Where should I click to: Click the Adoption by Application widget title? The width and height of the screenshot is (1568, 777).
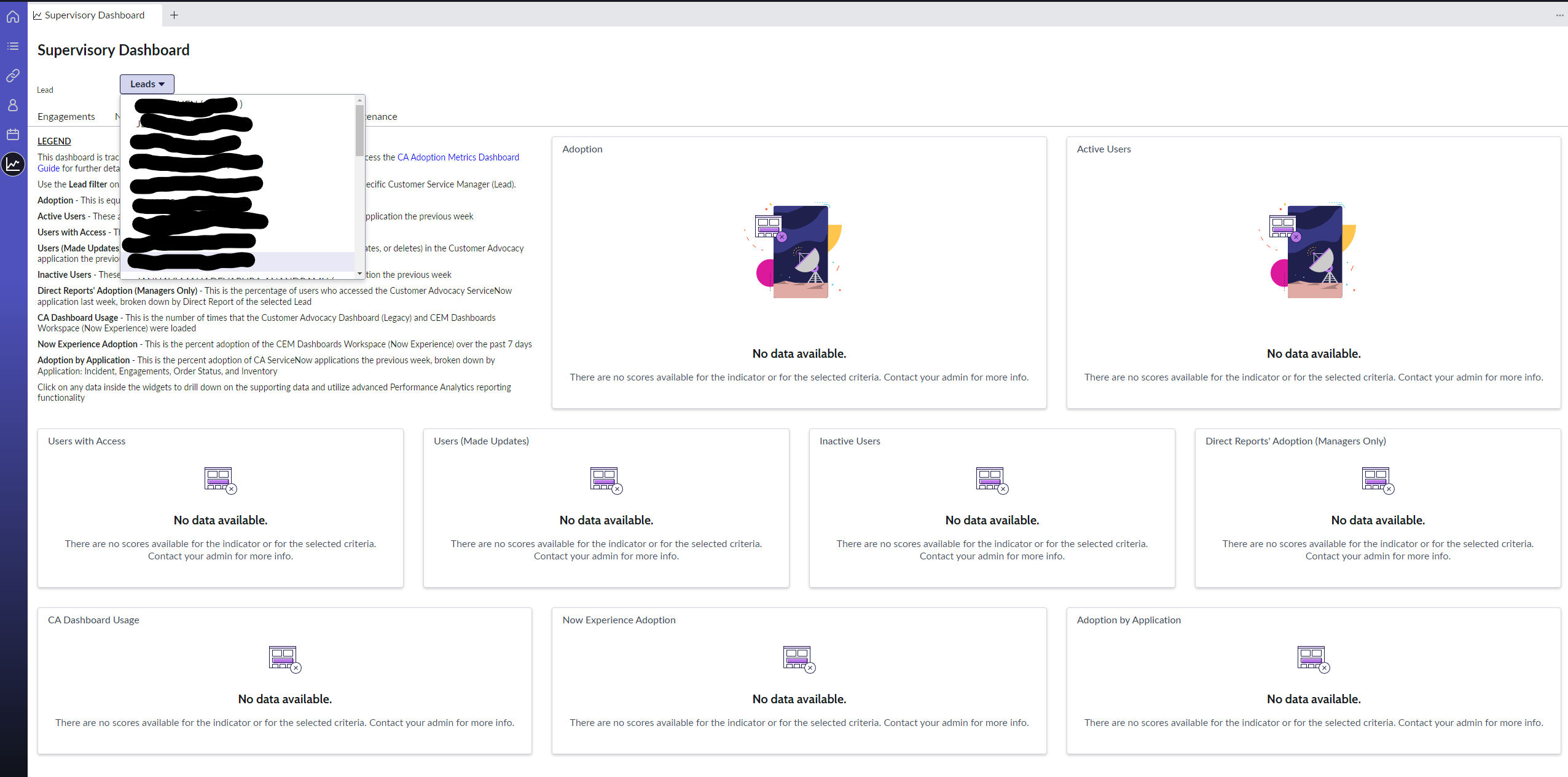click(1128, 620)
